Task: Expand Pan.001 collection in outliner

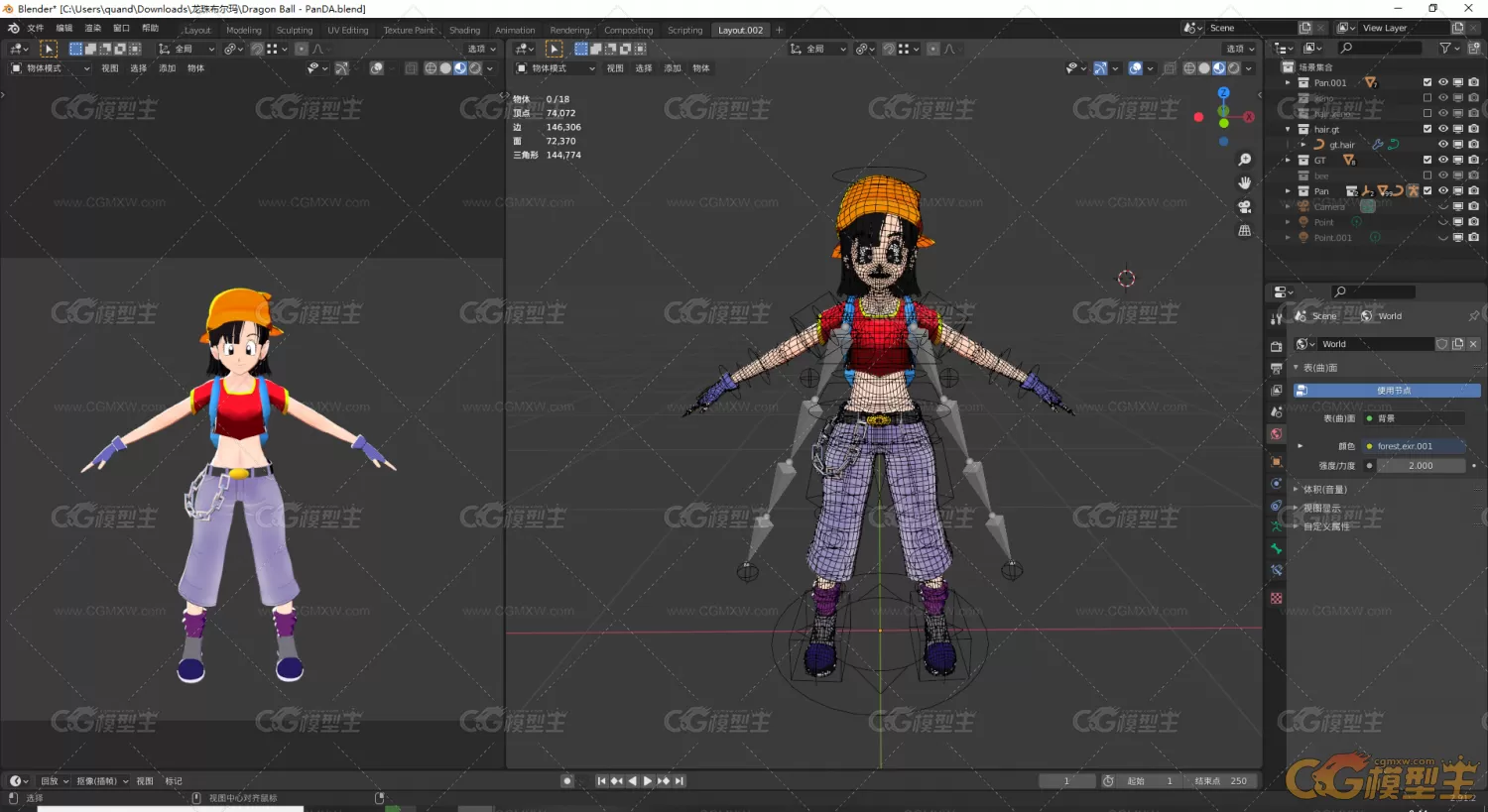Action: 1289,82
